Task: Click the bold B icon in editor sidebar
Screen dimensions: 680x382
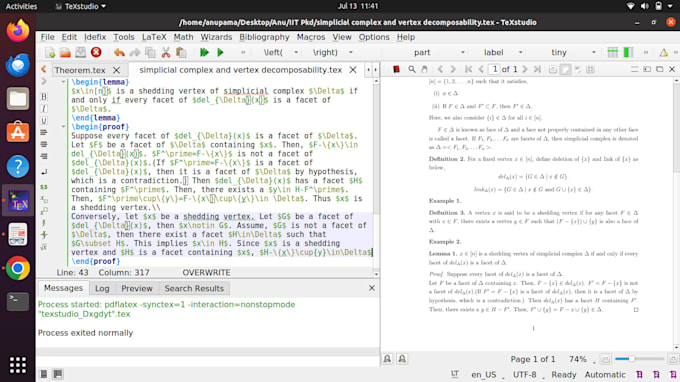Action: [x=44, y=96]
